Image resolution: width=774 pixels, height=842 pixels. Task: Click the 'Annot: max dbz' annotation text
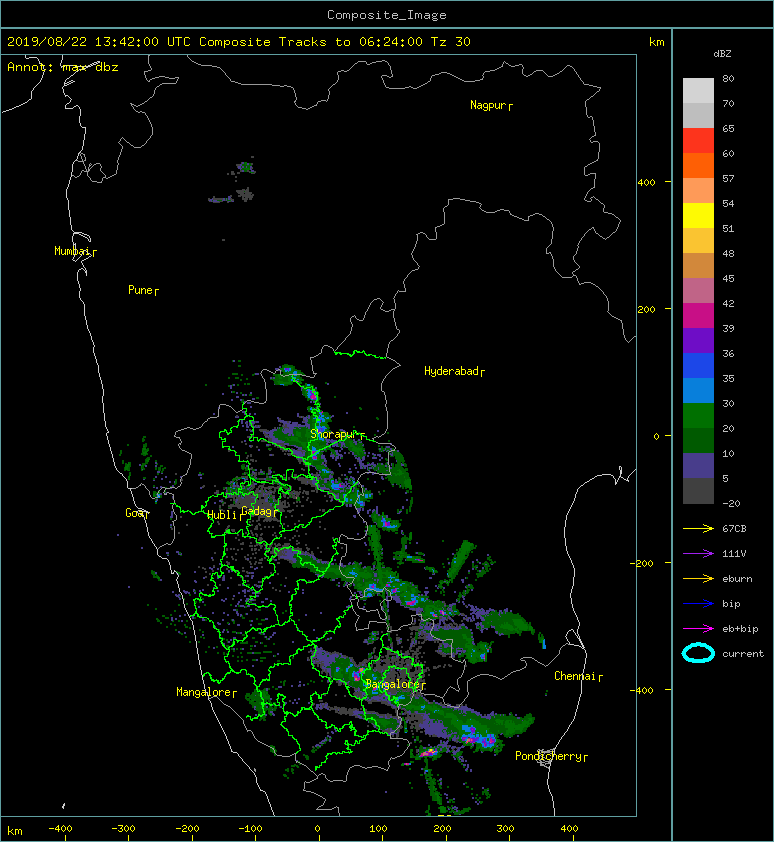(62, 67)
